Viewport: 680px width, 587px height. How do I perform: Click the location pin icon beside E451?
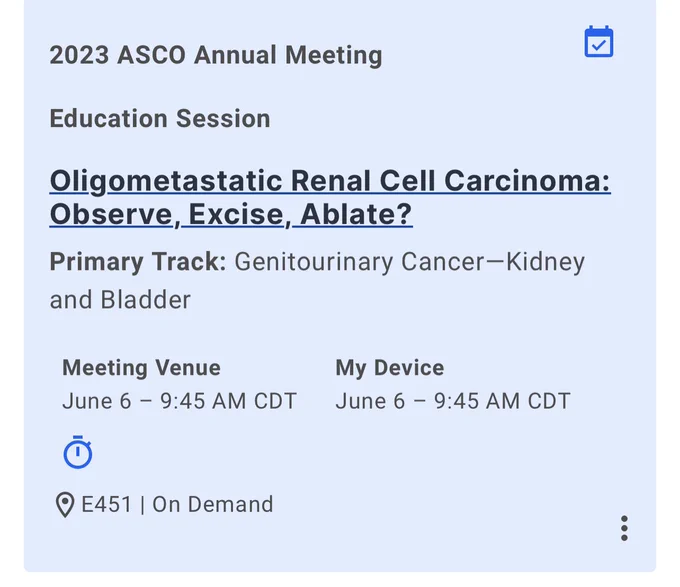pyautogui.click(x=65, y=505)
